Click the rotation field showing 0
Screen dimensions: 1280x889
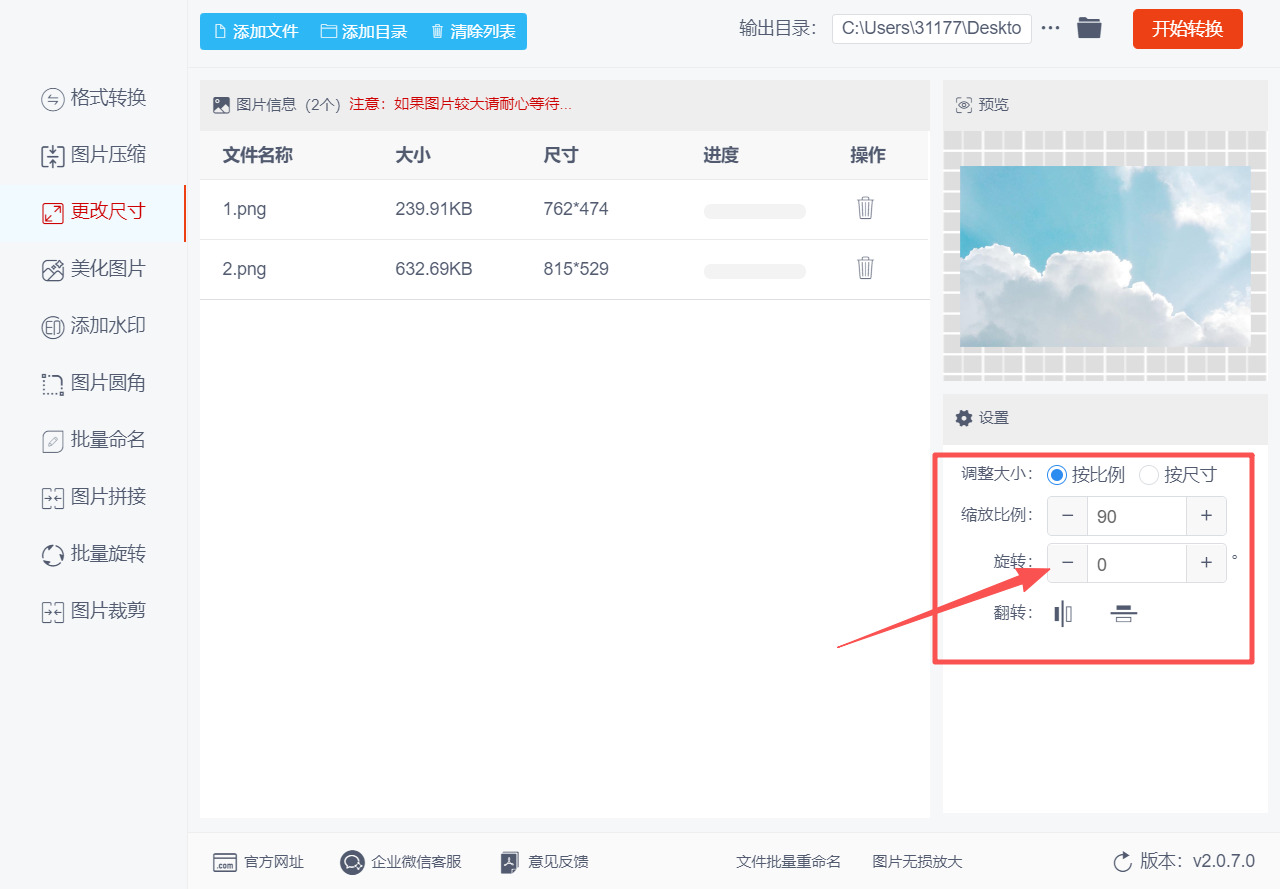tap(1136, 563)
